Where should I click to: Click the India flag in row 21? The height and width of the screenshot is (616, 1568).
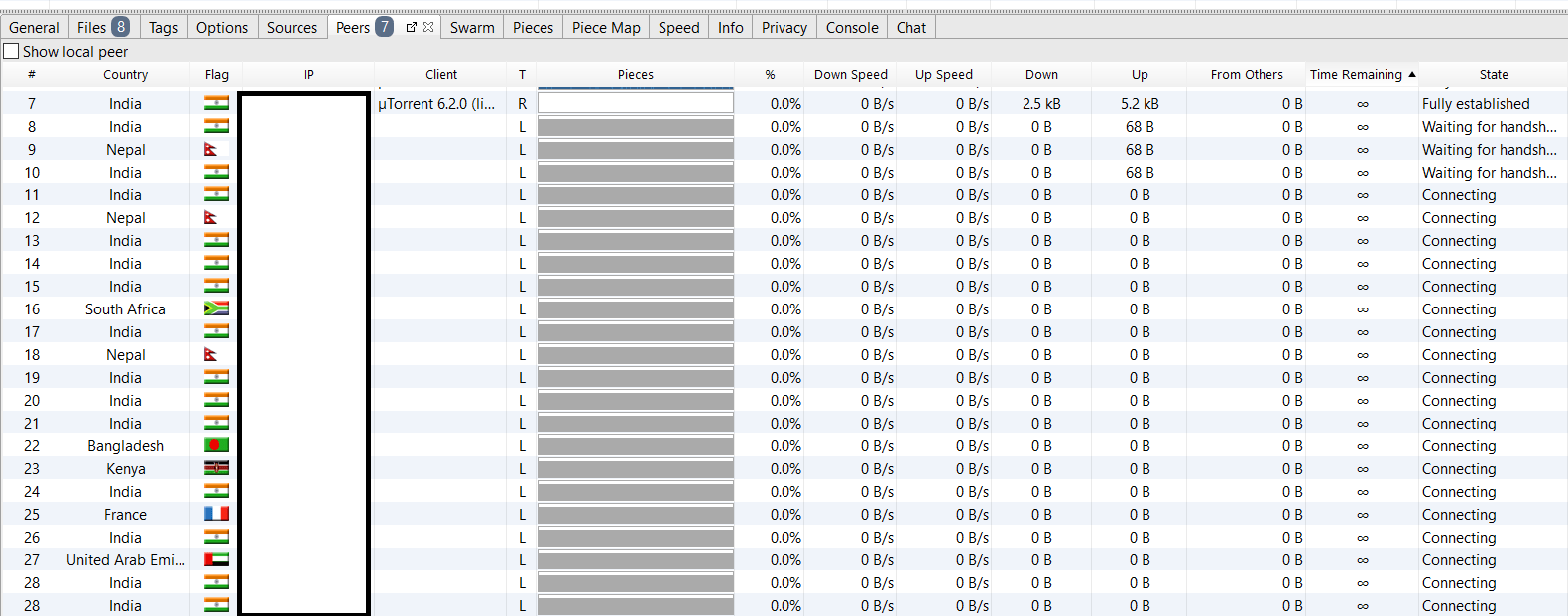click(x=216, y=423)
